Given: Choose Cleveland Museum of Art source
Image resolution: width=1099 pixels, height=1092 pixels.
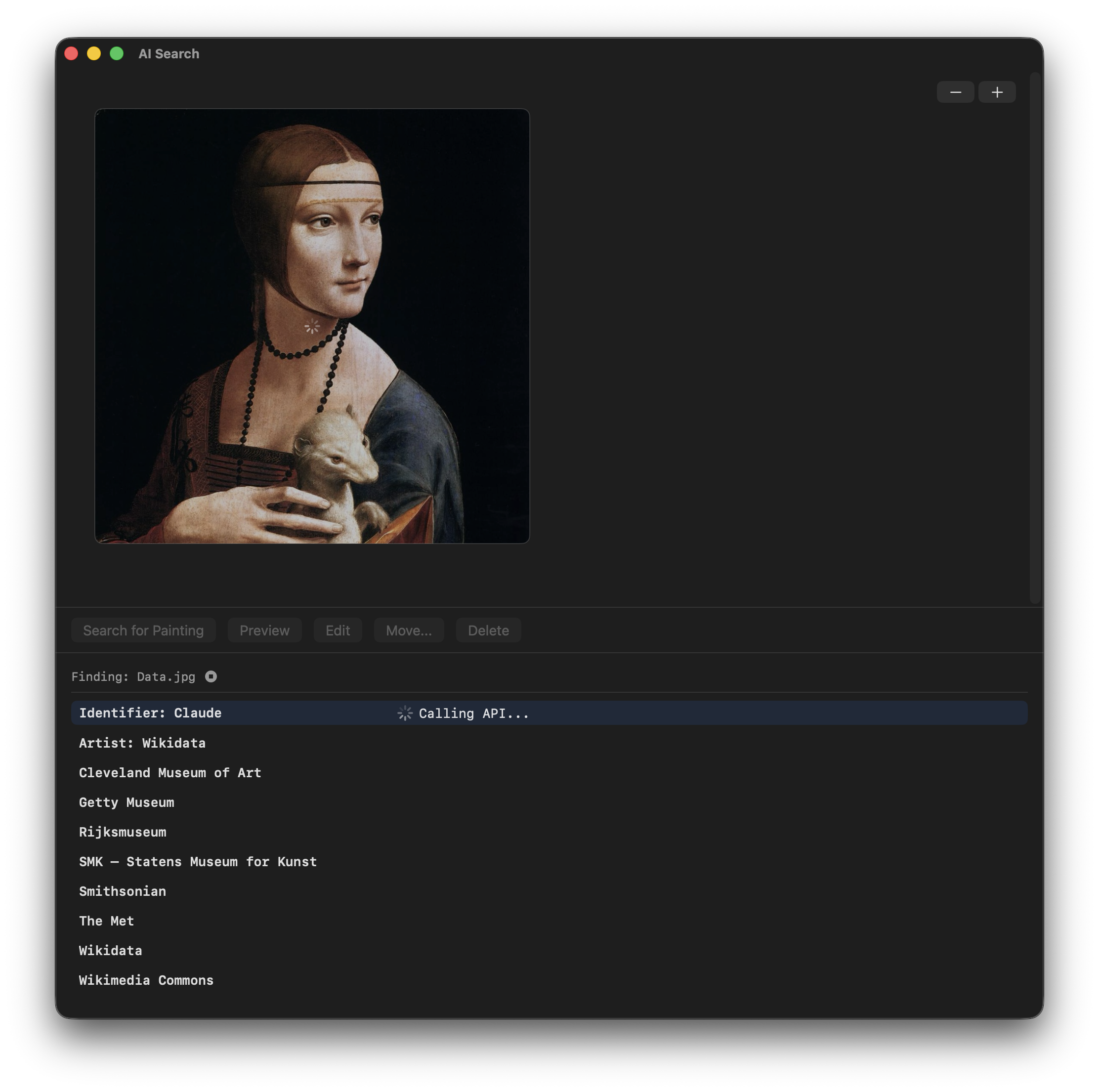Looking at the screenshot, I should click(549, 772).
